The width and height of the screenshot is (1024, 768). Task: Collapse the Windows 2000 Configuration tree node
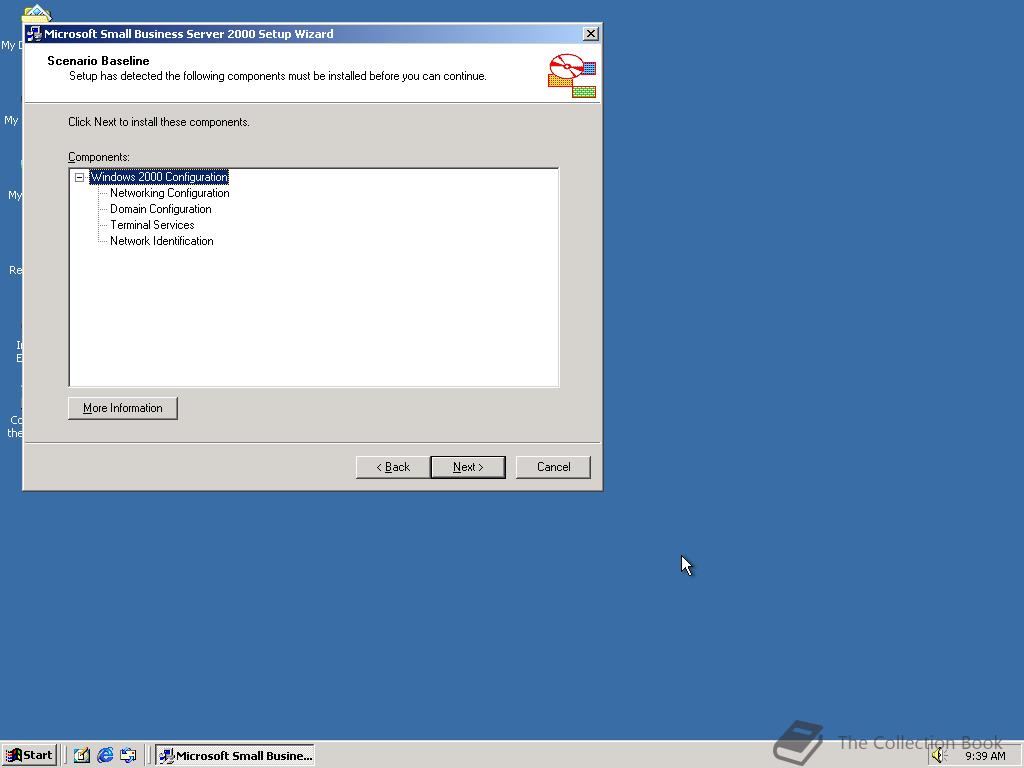coord(80,178)
